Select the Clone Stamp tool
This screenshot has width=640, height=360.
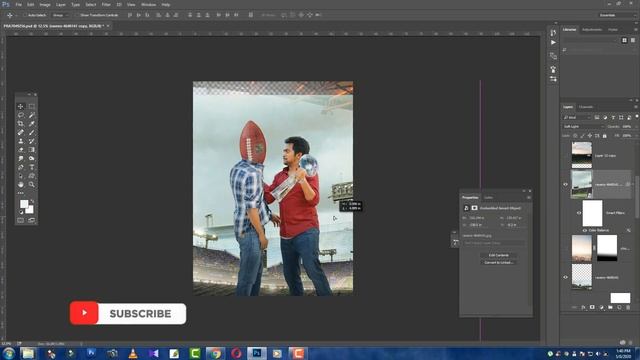click(x=20, y=141)
